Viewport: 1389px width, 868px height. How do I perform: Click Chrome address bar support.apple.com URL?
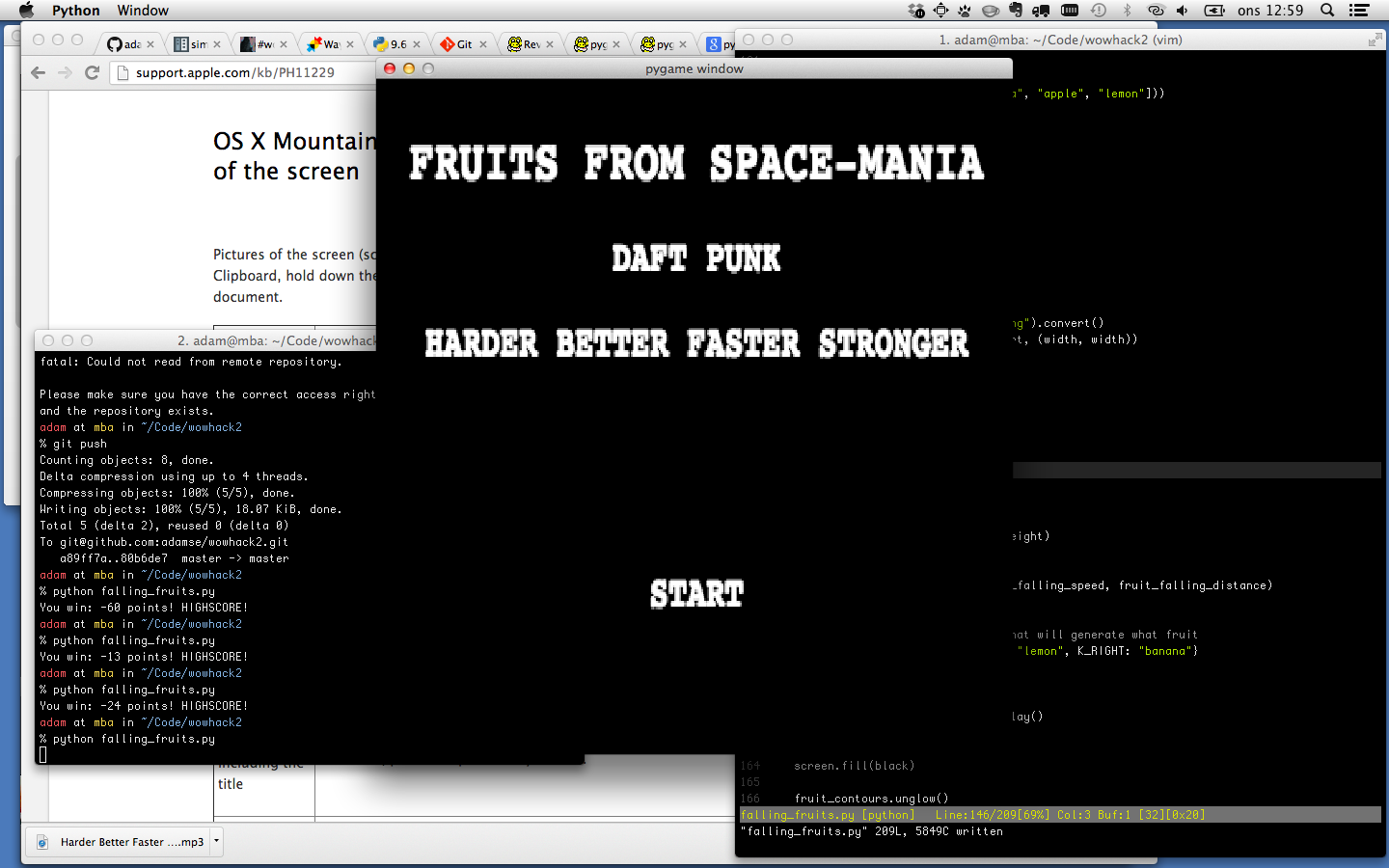pos(235,72)
